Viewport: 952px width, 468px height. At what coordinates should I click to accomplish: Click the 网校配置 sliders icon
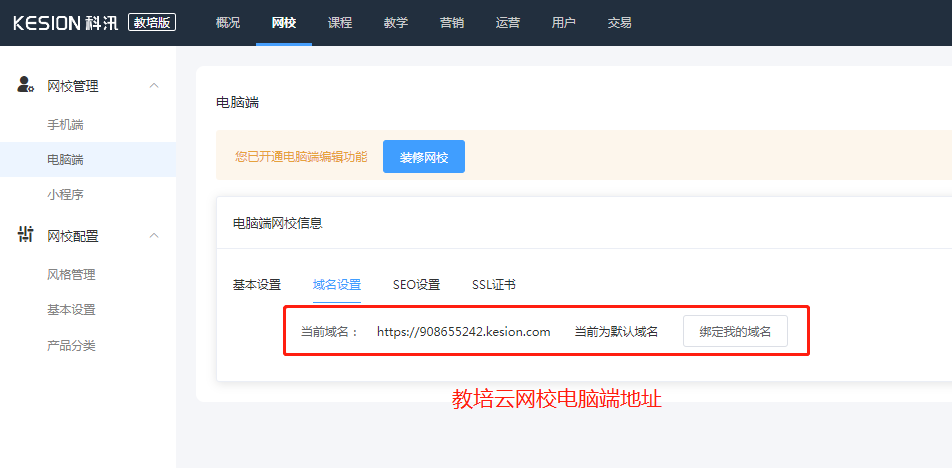pos(26,235)
